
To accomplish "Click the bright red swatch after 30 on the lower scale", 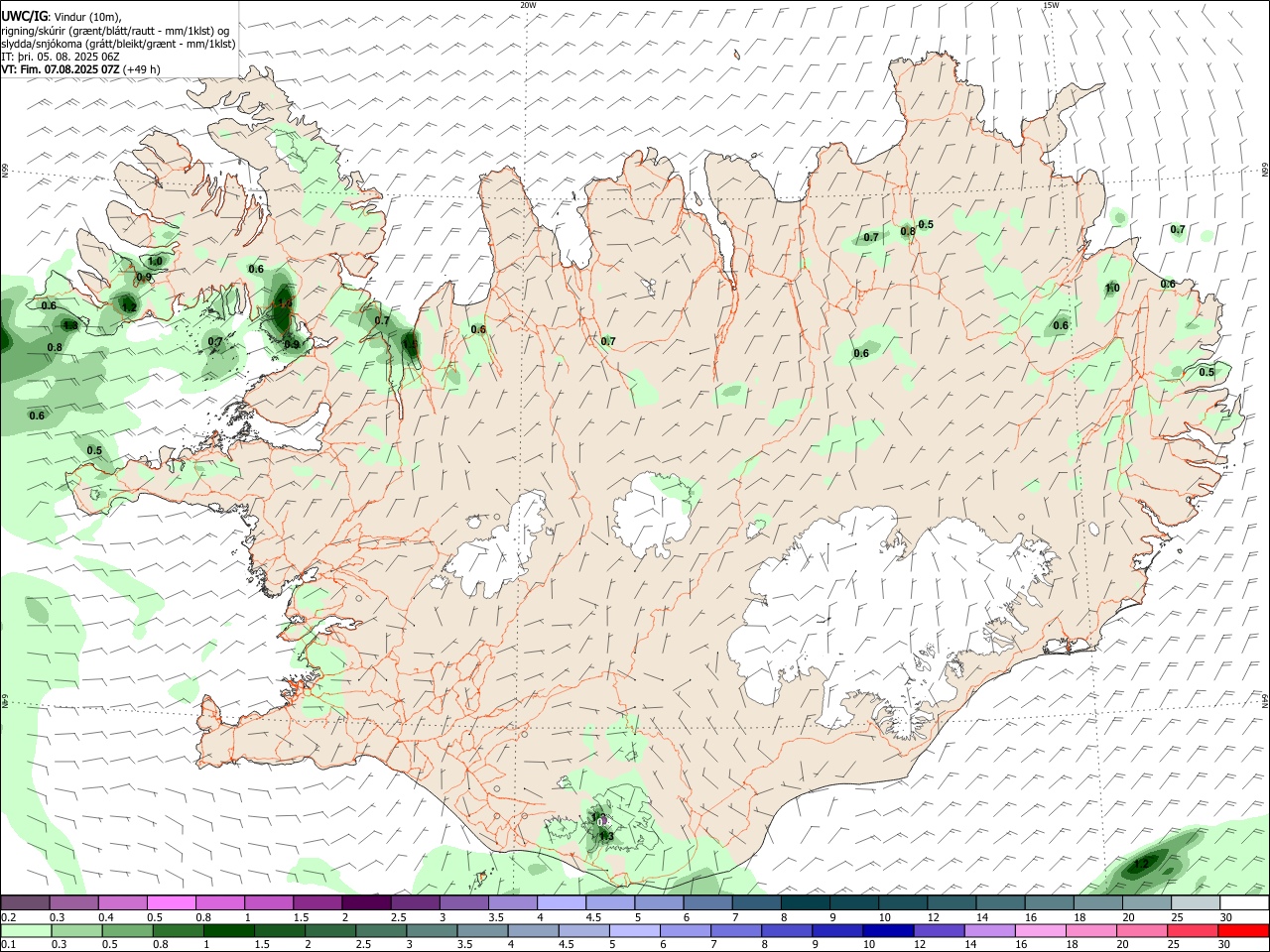I will click(x=1243, y=930).
